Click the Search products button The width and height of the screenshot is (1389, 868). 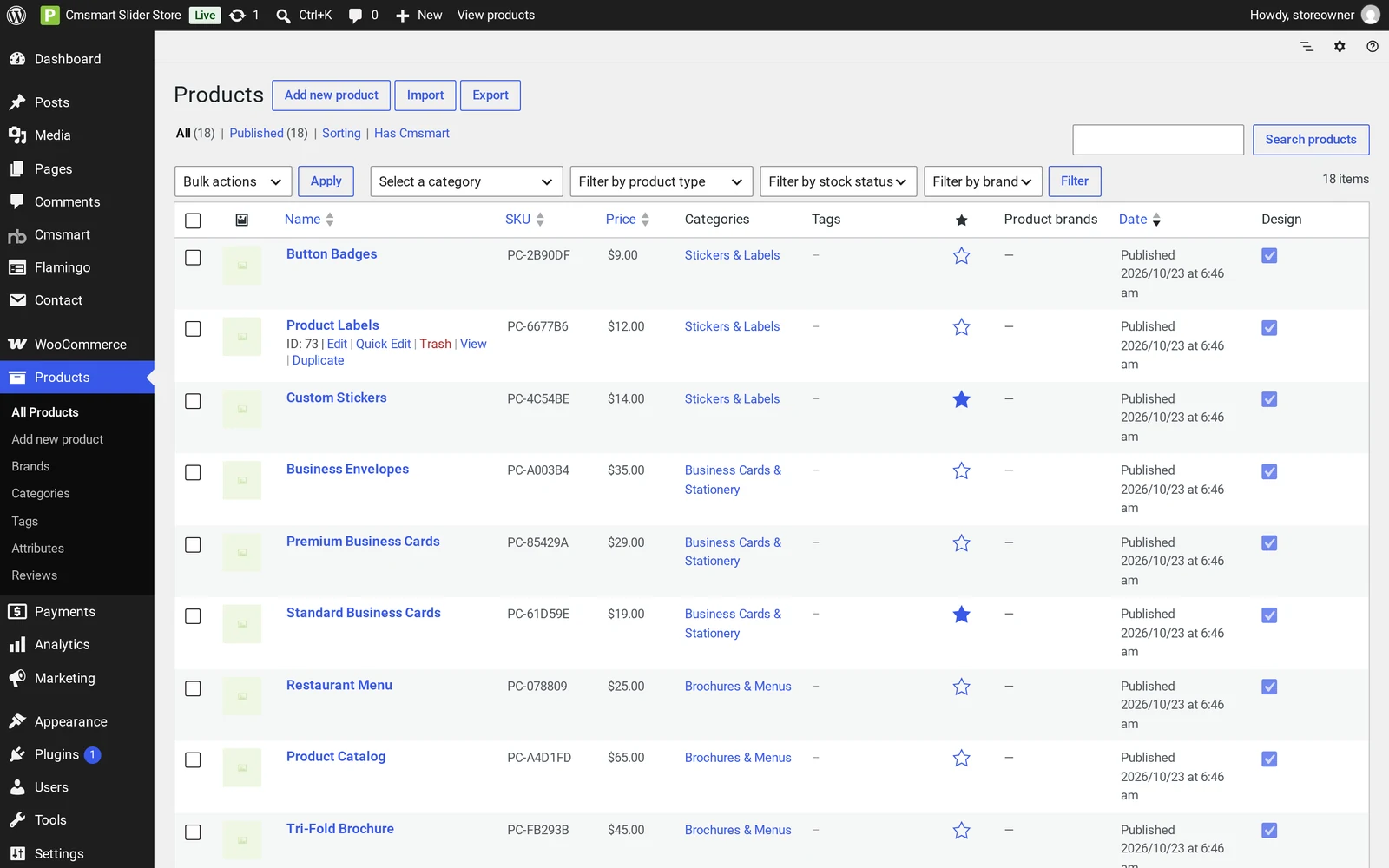tap(1311, 140)
